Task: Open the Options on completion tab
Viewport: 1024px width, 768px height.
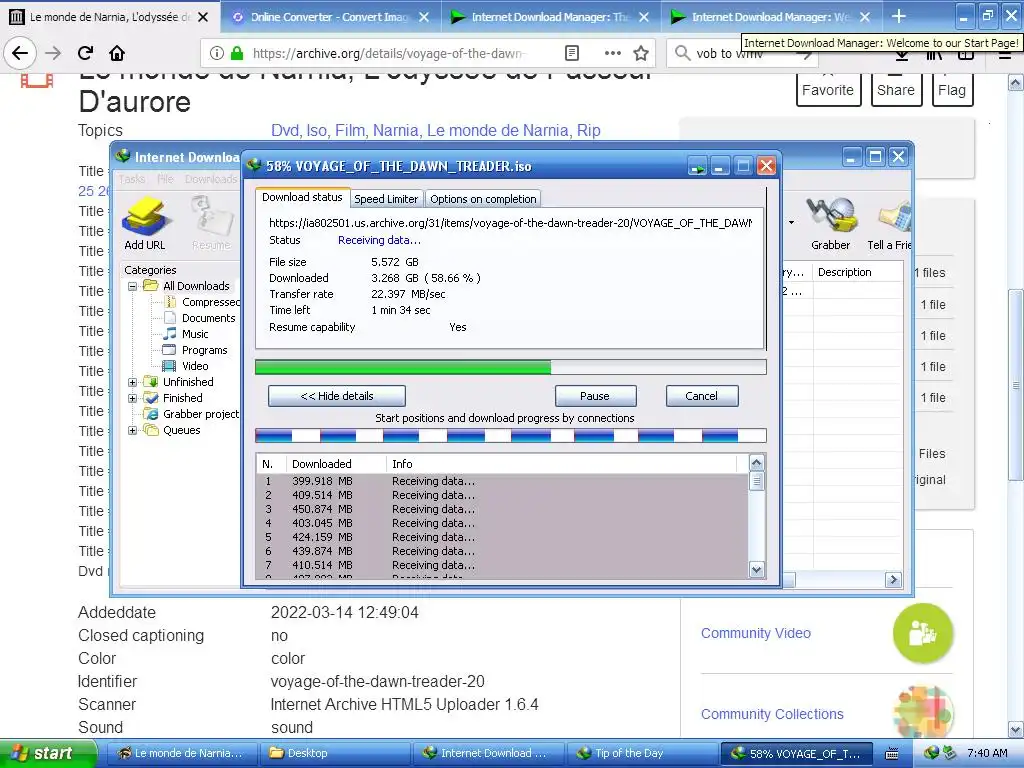Action: 483,199
